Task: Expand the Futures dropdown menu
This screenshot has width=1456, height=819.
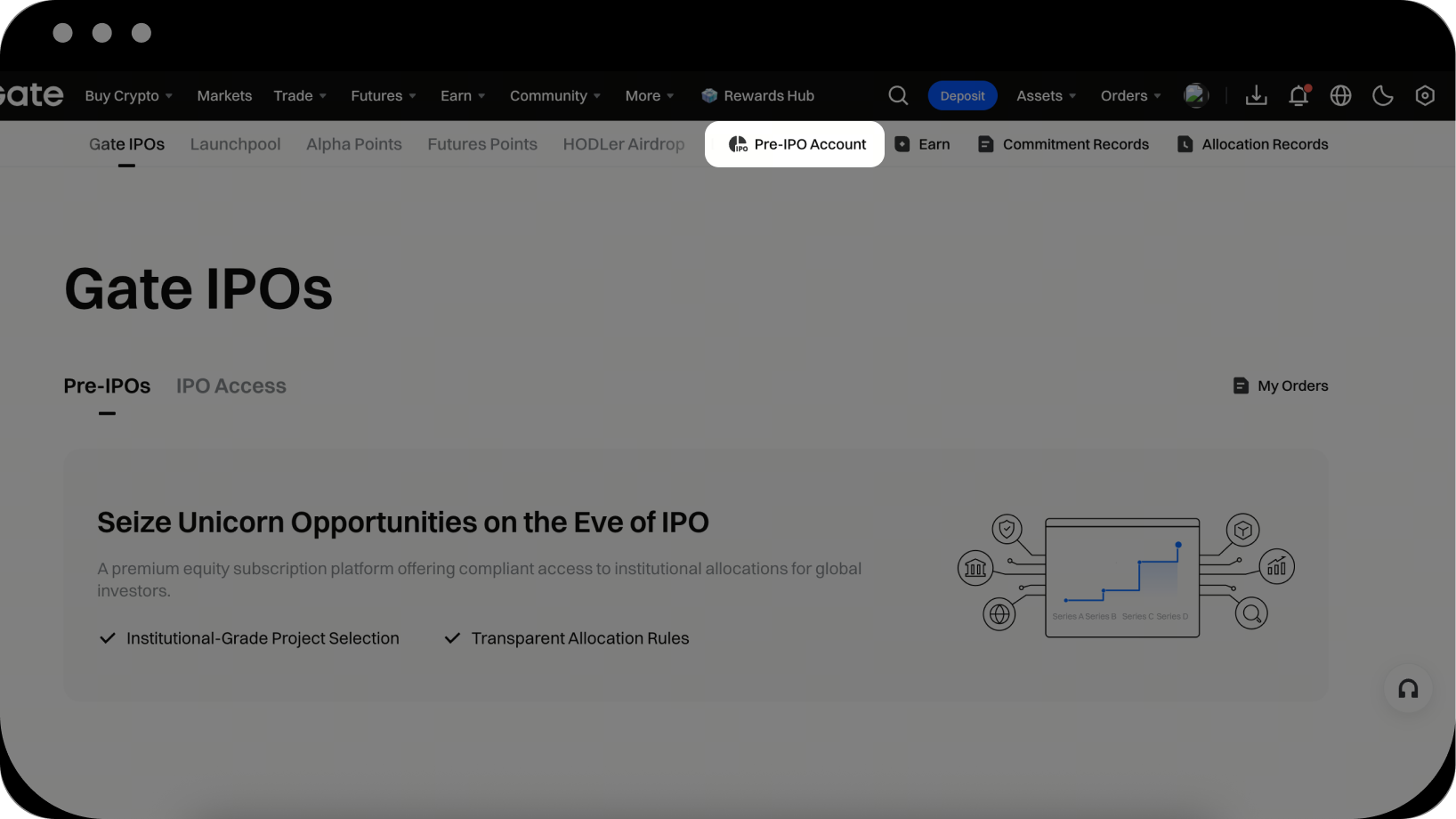Action: click(x=384, y=95)
